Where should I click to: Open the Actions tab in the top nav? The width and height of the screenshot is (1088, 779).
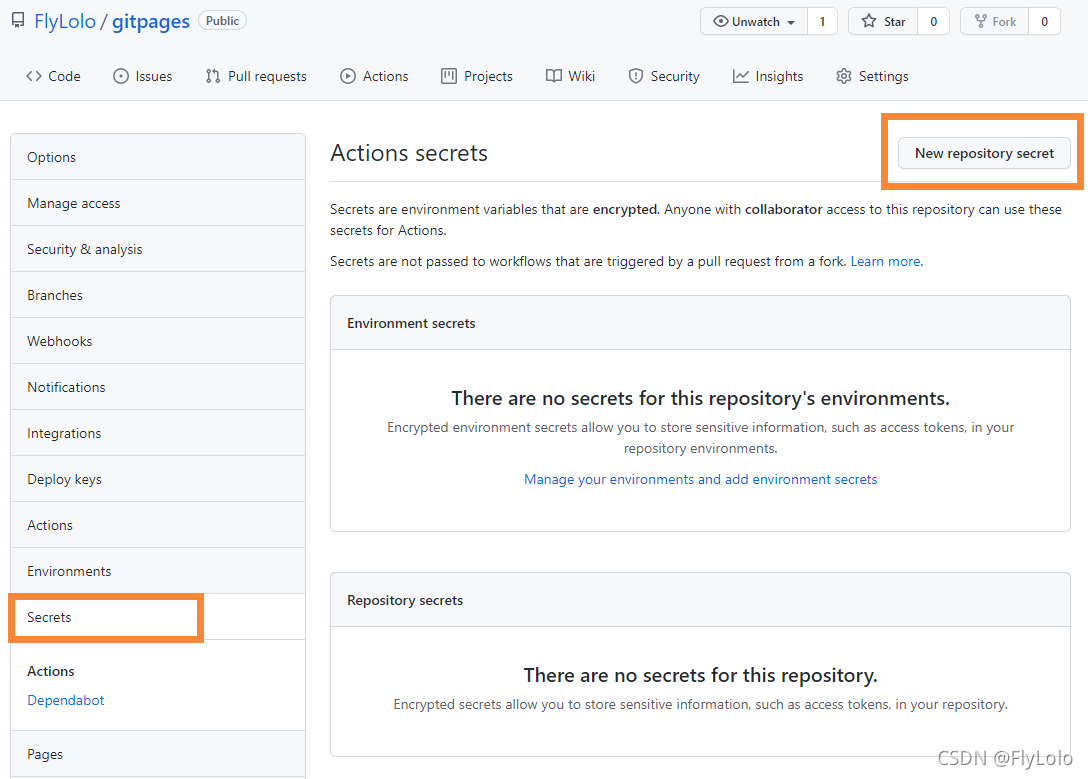[x=374, y=76]
